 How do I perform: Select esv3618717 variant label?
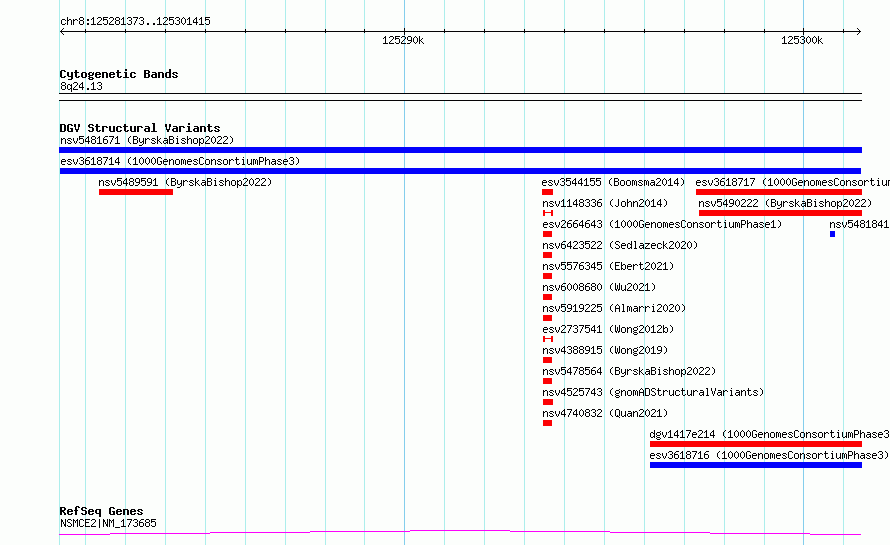(792, 182)
